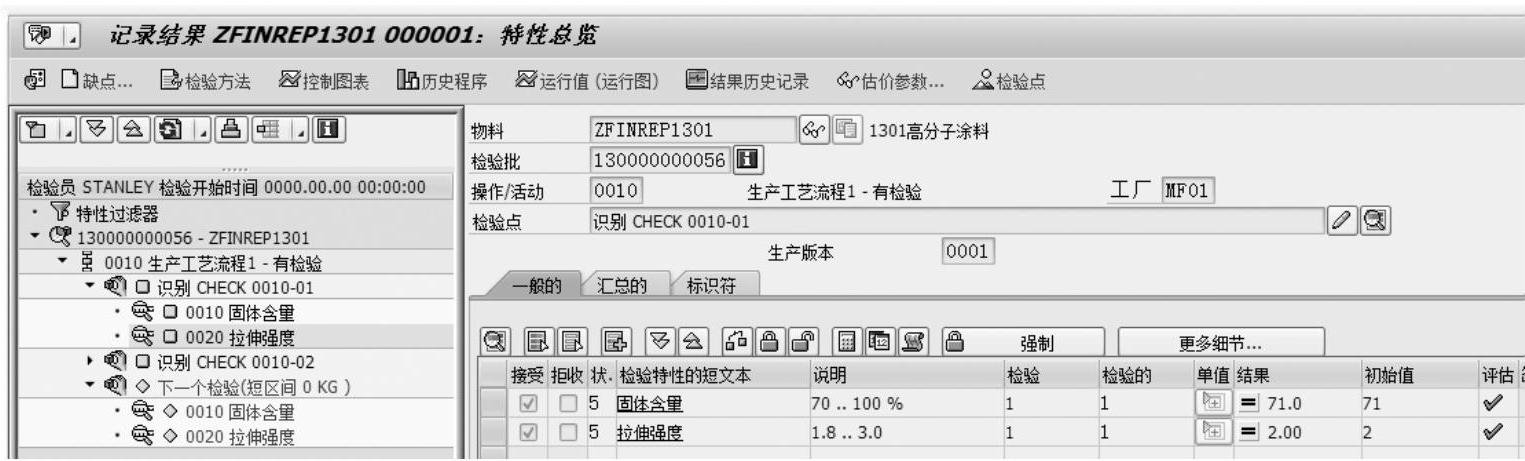Viewport: 1525px width, 461px height.
Task: Click the plant field MF01
Action: [x=1187, y=190]
